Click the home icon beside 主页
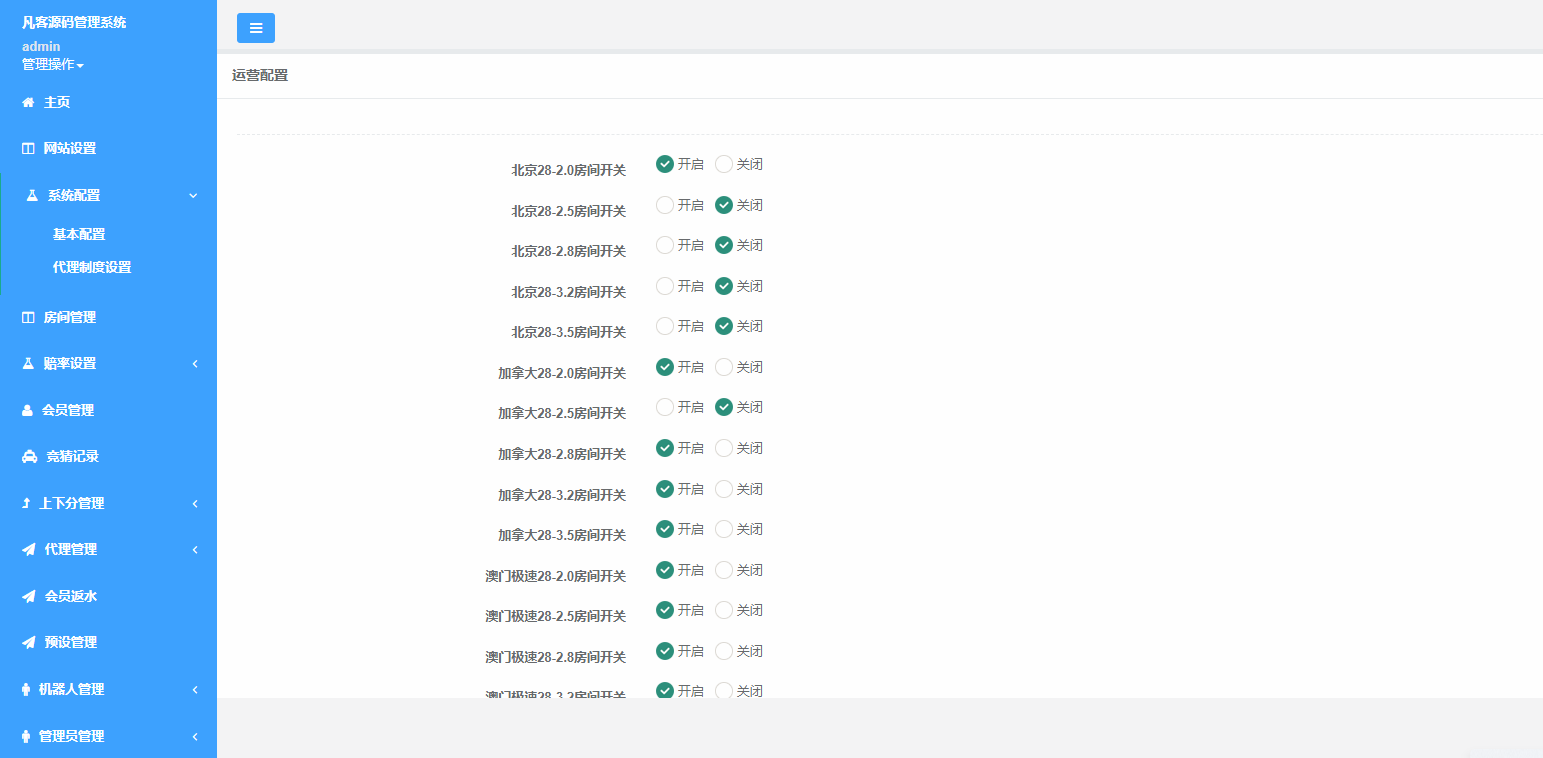Screen dimensions: 1543x758 pyautogui.click(x=28, y=102)
